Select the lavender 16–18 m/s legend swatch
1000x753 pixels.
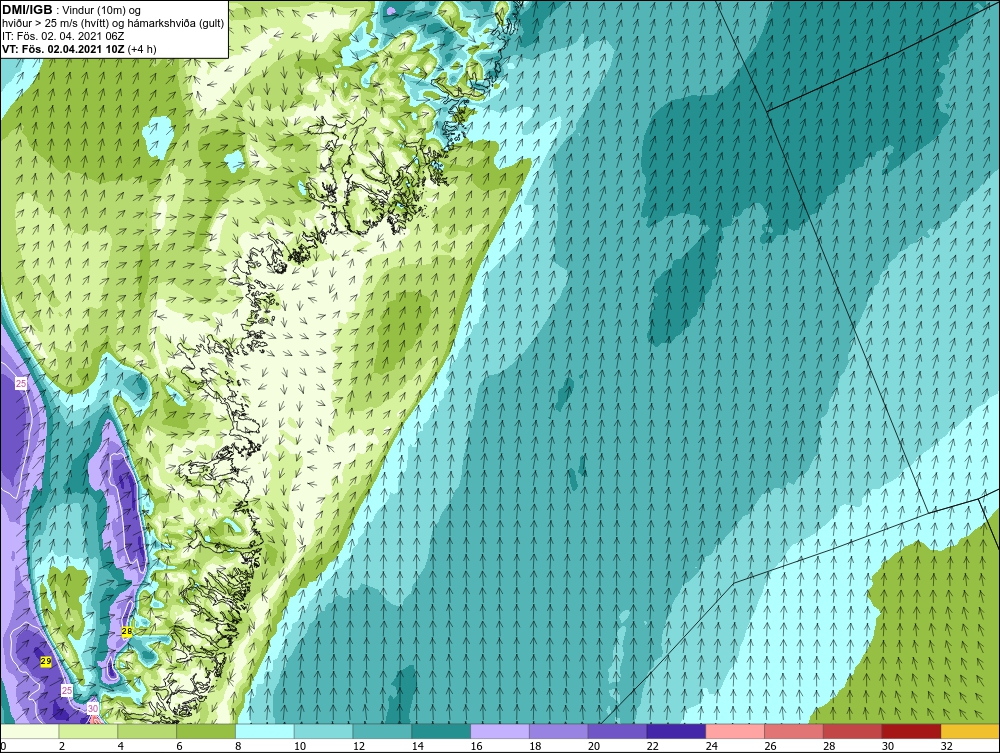click(500, 731)
